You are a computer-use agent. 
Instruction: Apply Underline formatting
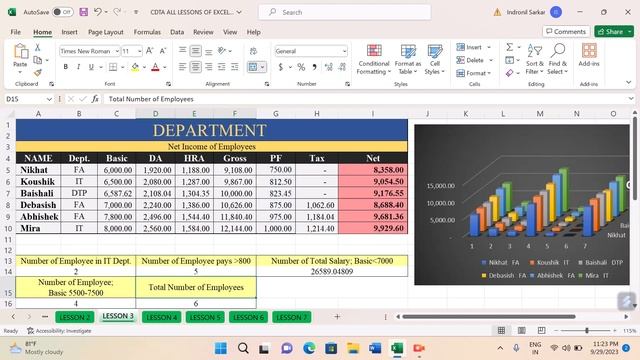[x=91, y=67]
